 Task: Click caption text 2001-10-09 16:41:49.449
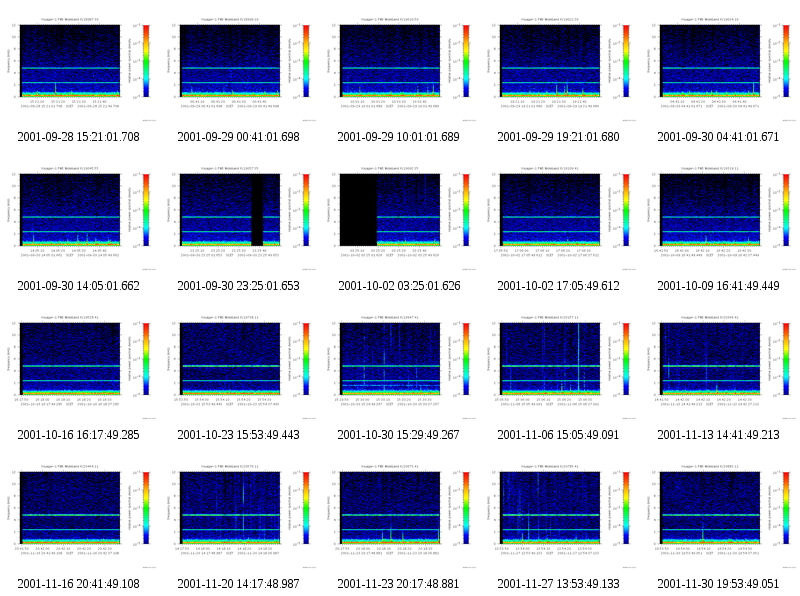[x=718, y=286]
